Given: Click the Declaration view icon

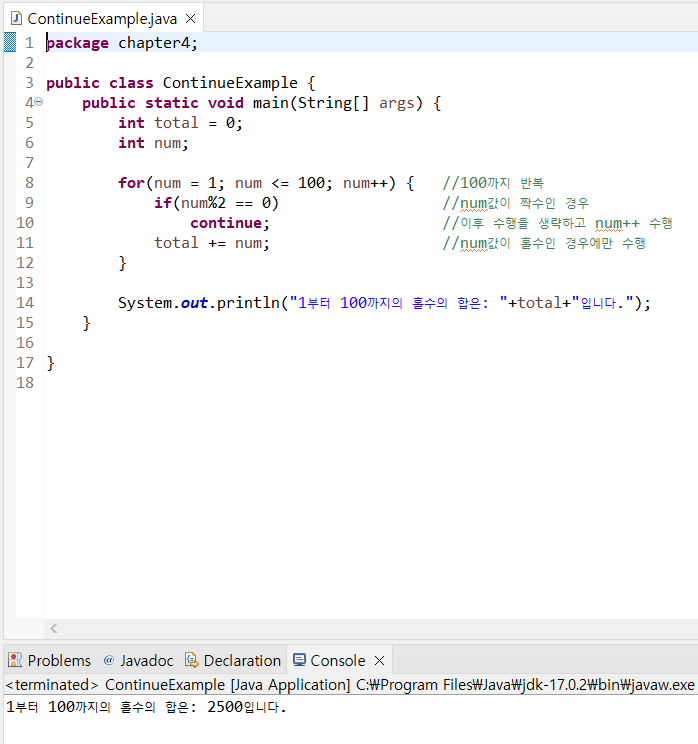Looking at the screenshot, I should click(191, 660).
